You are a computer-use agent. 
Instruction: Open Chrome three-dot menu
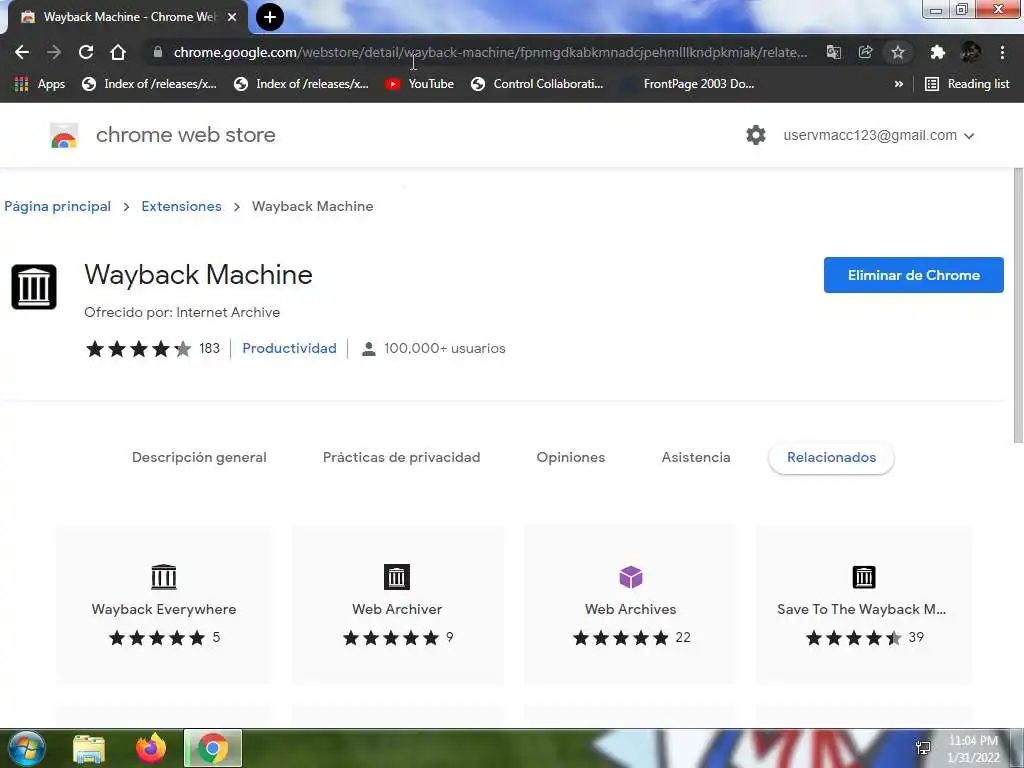[x=1002, y=52]
